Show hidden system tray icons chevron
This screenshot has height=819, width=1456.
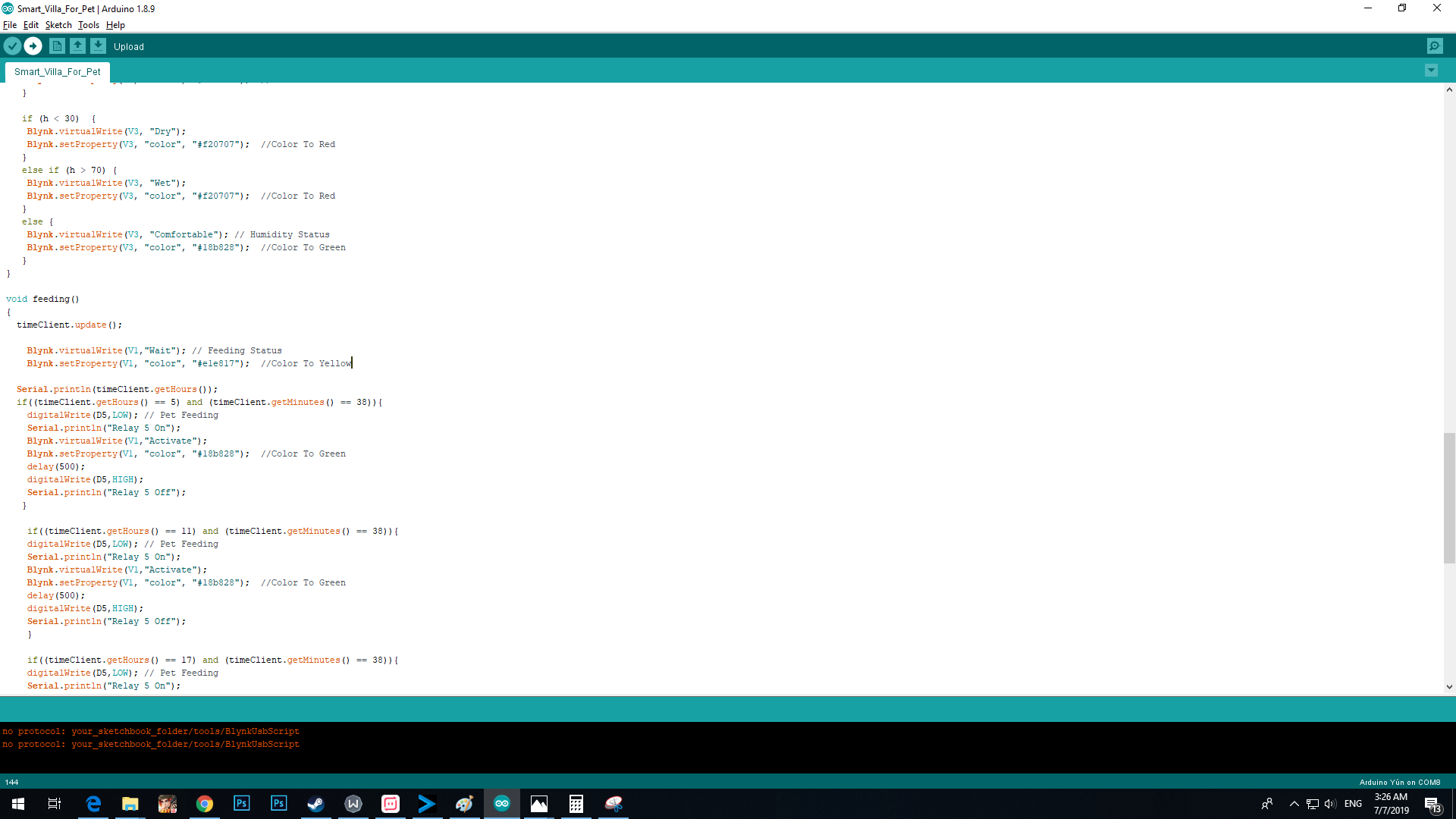[x=1294, y=804]
